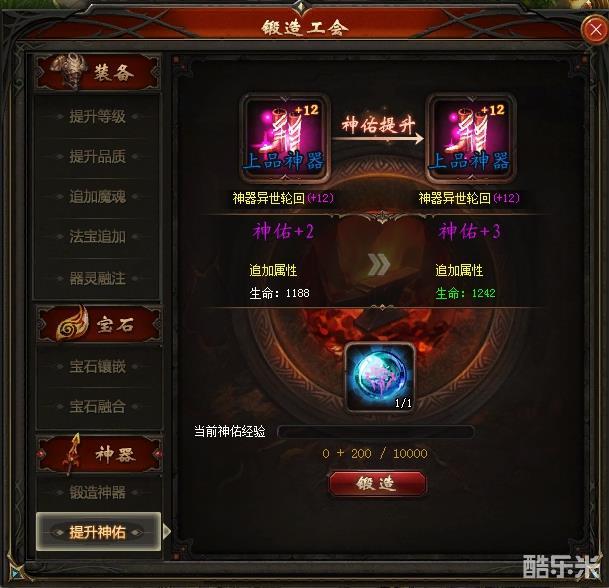Click the right 上品神器 result icon
Image resolution: width=609 pixels, height=588 pixels.
point(470,138)
